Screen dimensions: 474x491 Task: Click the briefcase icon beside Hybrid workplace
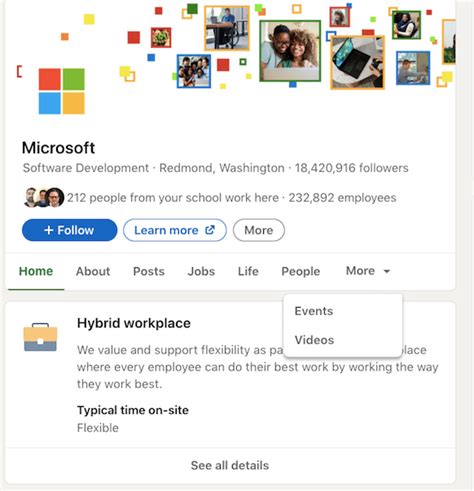[x=40, y=337]
